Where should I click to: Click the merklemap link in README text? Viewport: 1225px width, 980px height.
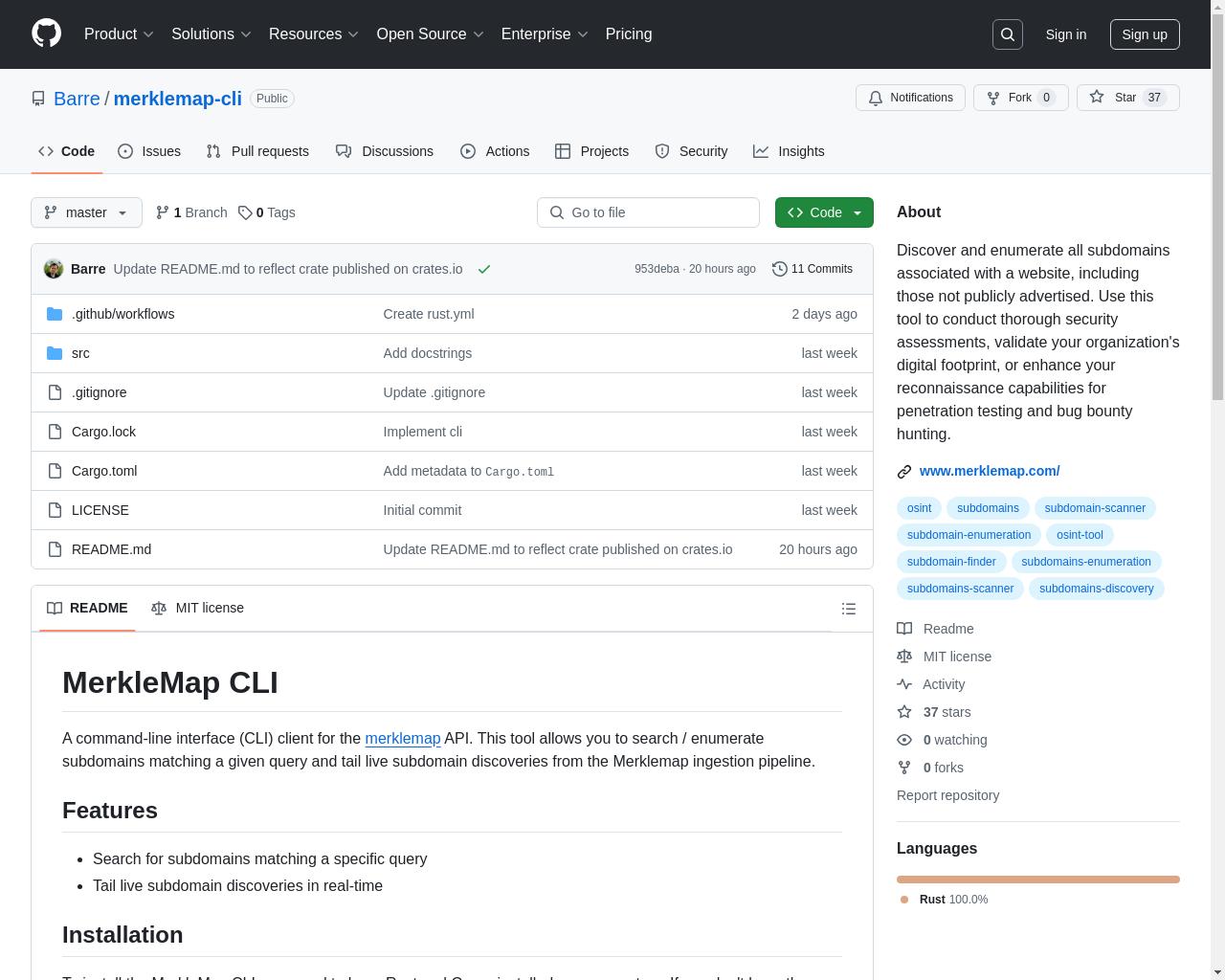click(x=403, y=739)
